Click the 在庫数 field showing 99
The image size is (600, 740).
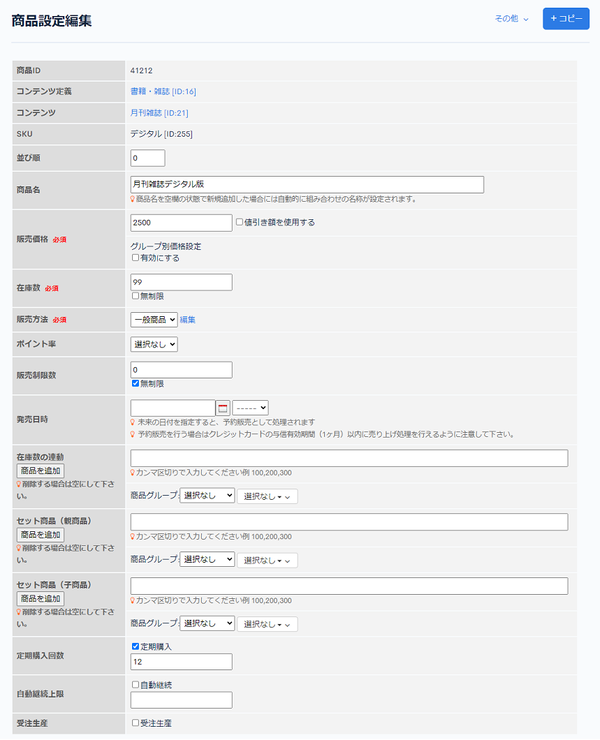click(181, 282)
